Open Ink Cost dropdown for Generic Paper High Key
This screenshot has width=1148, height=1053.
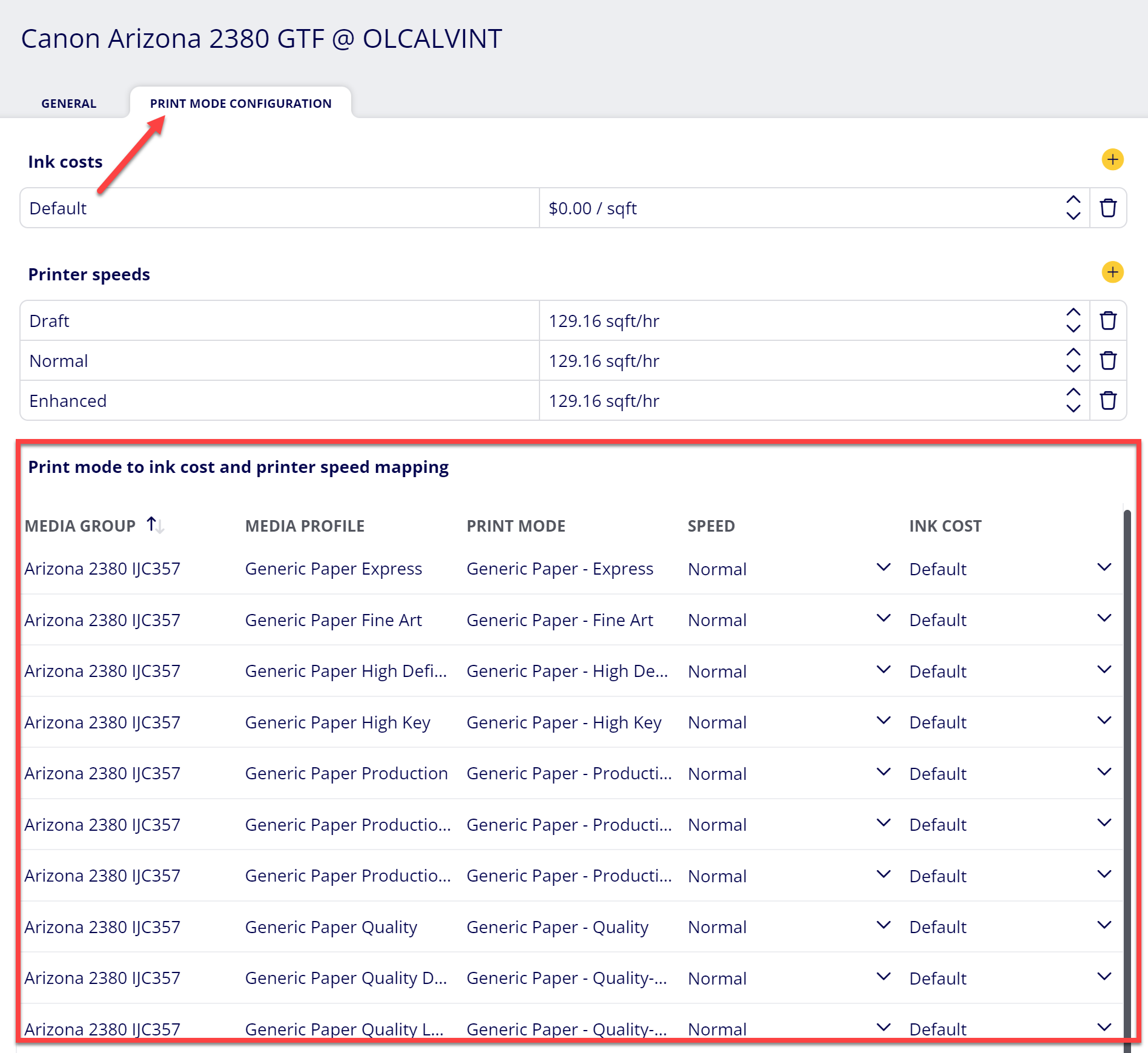point(1104,721)
